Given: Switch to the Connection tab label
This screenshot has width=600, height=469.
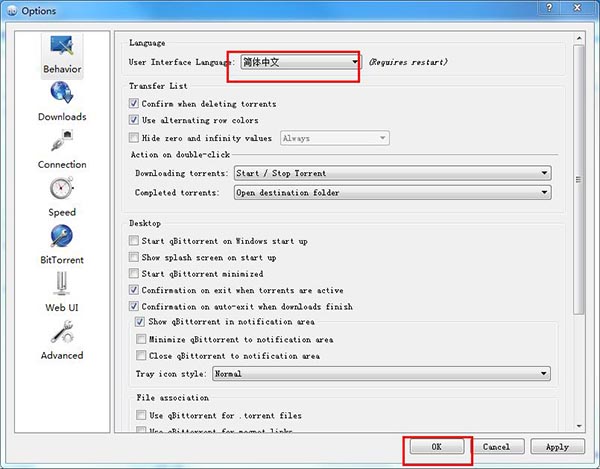Looking at the screenshot, I should [x=62, y=164].
